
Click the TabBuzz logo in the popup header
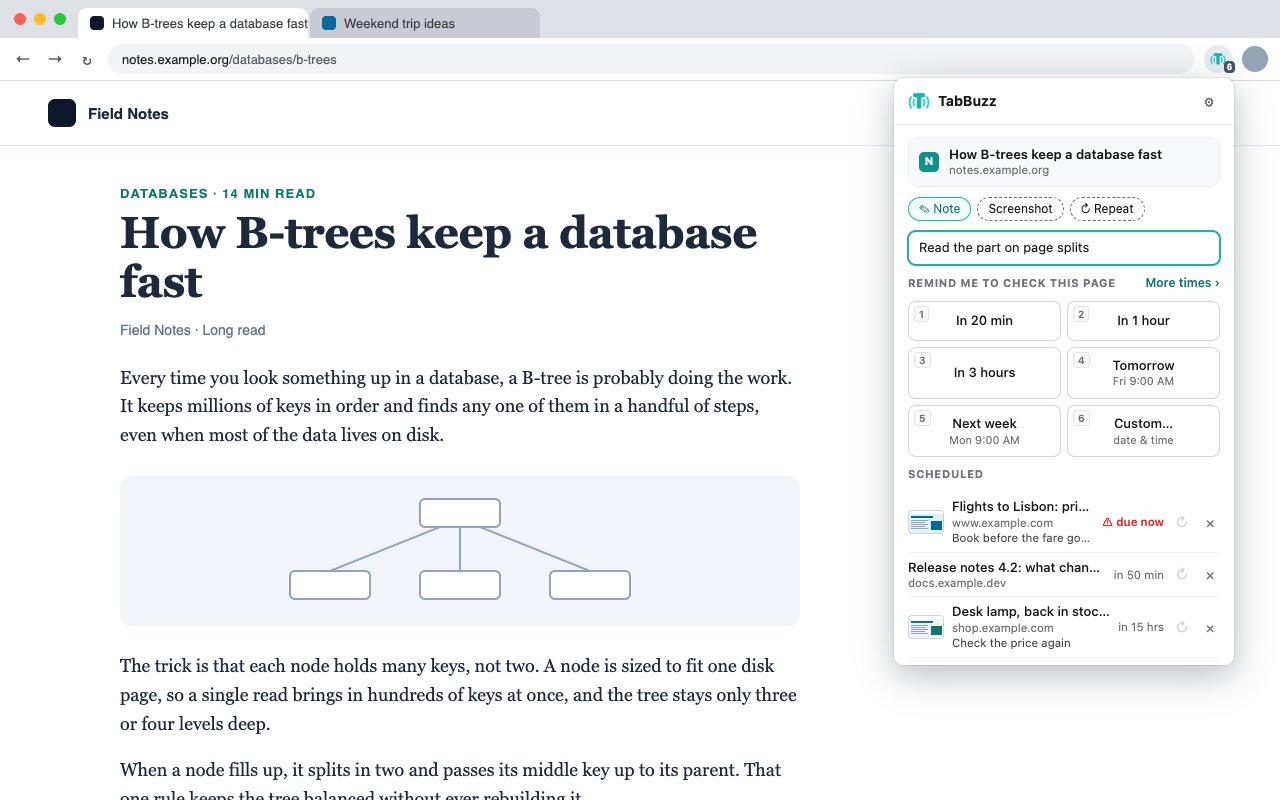pos(919,101)
